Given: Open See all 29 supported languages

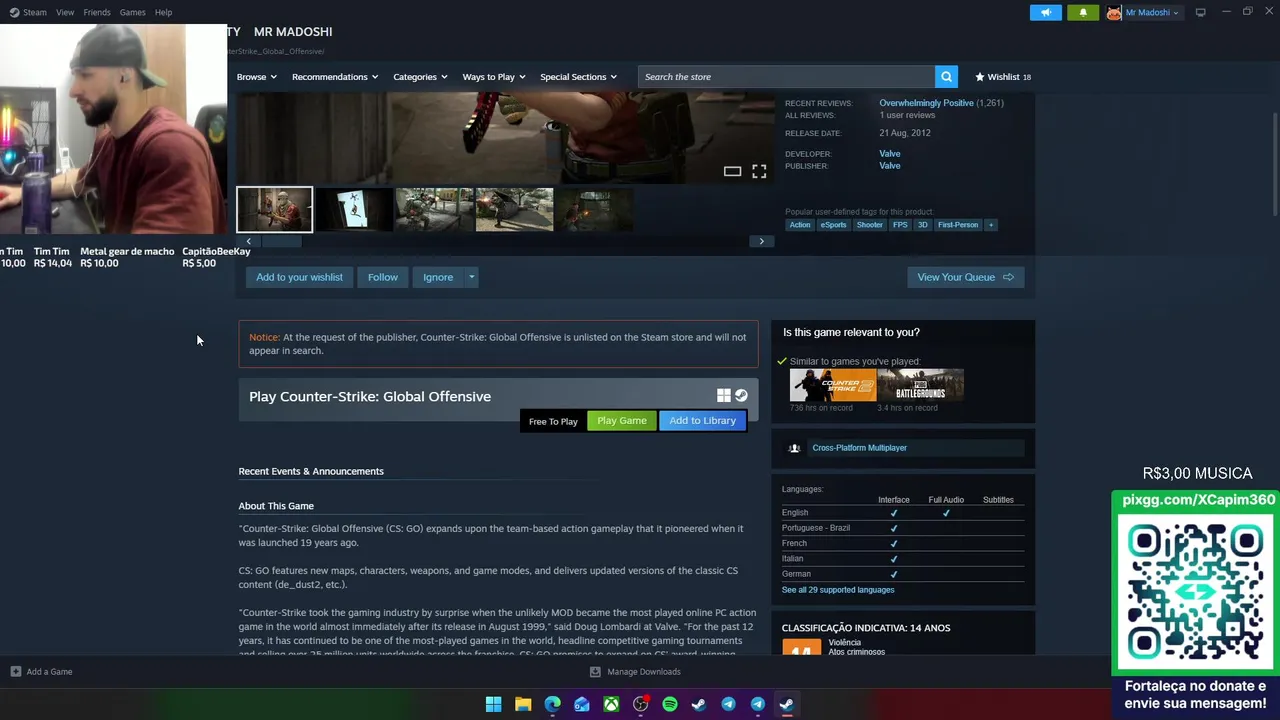Looking at the screenshot, I should (x=838, y=590).
